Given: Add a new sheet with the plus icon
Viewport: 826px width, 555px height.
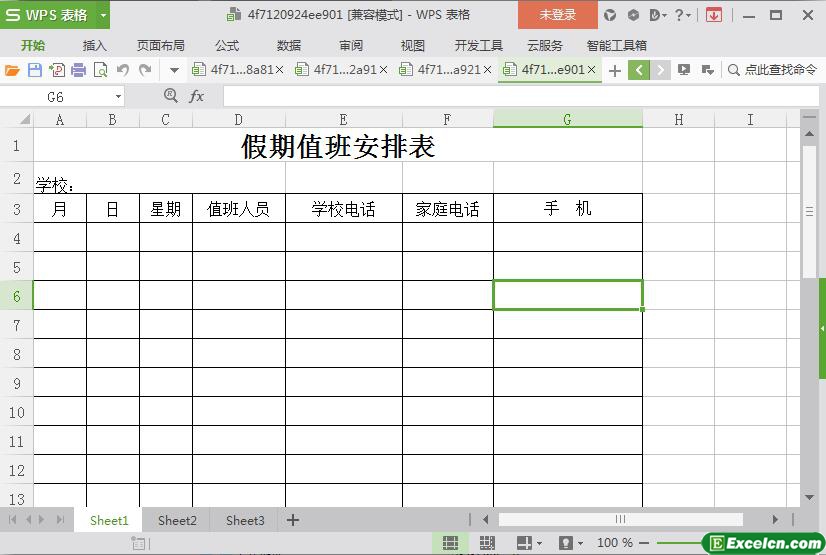Looking at the screenshot, I should 293,520.
